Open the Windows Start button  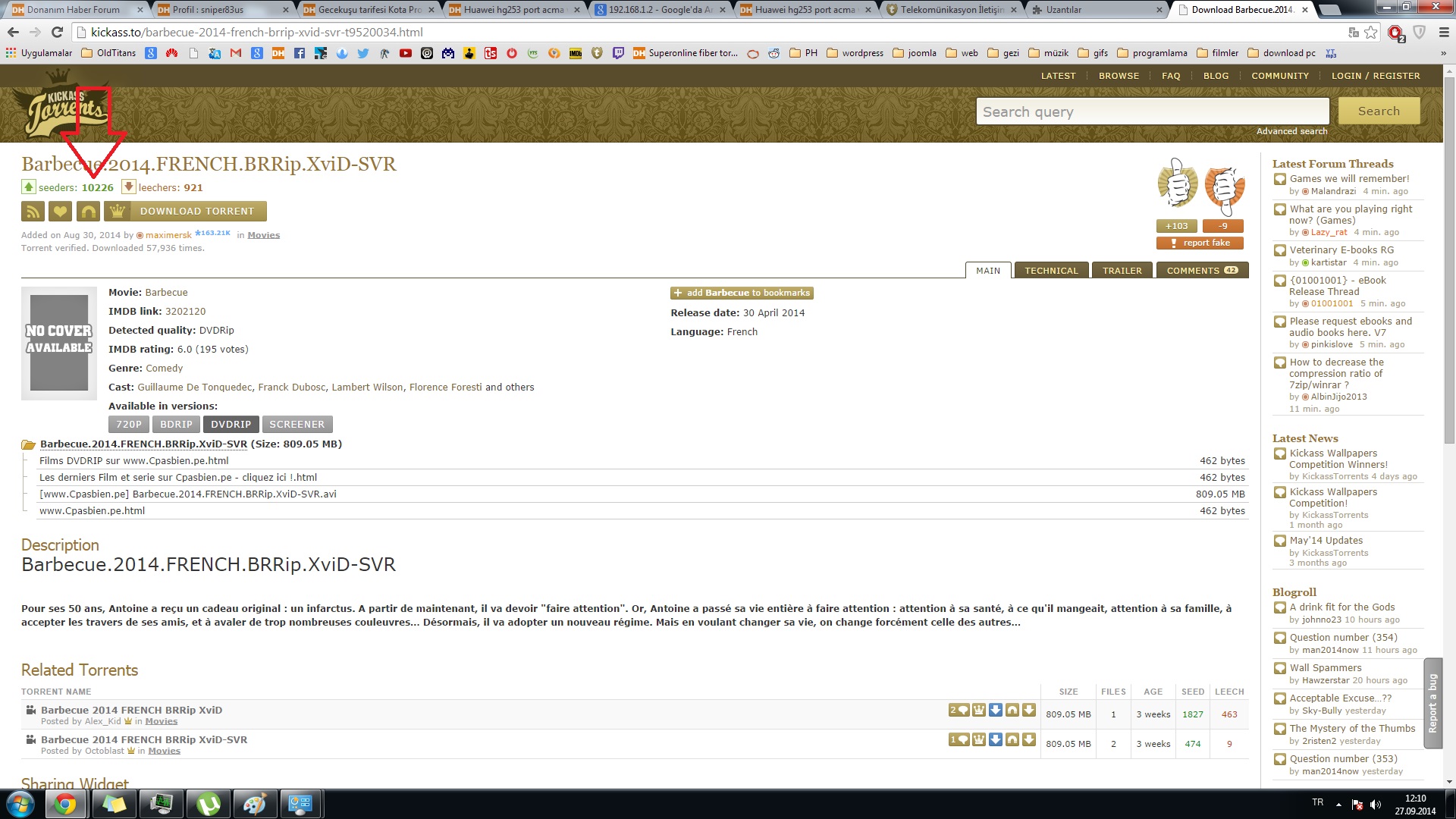click(20, 804)
